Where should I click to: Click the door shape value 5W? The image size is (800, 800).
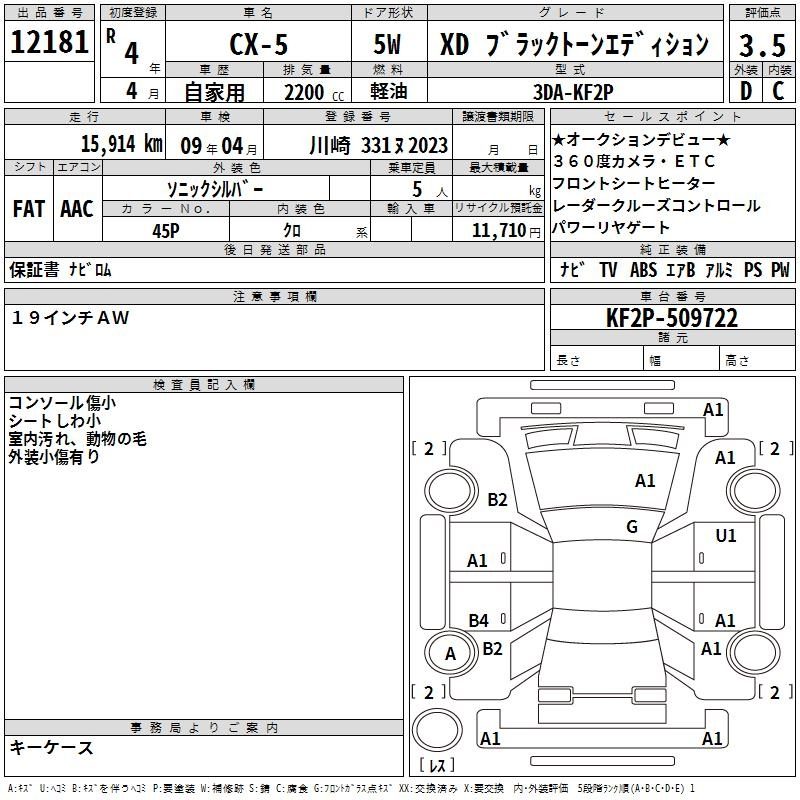pos(388,44)
